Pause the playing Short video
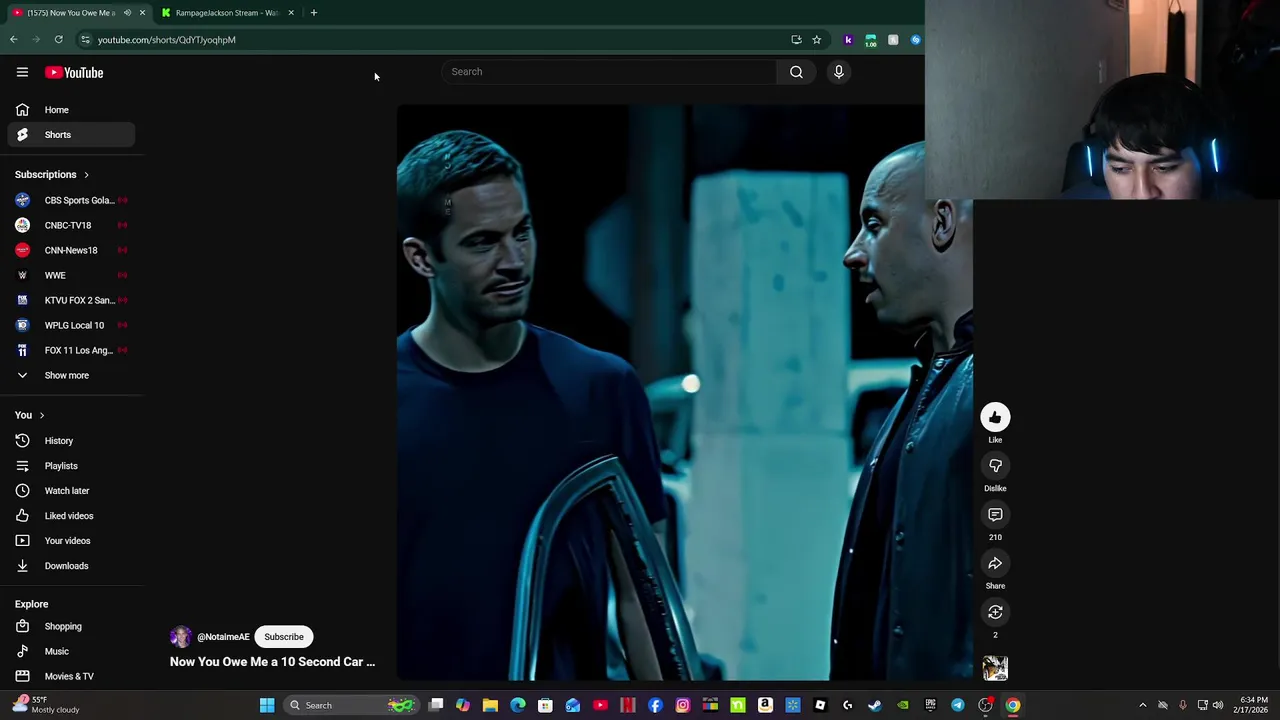This screenshot has width=1280, height=720. pyautogui.click(x=685, y=392)
